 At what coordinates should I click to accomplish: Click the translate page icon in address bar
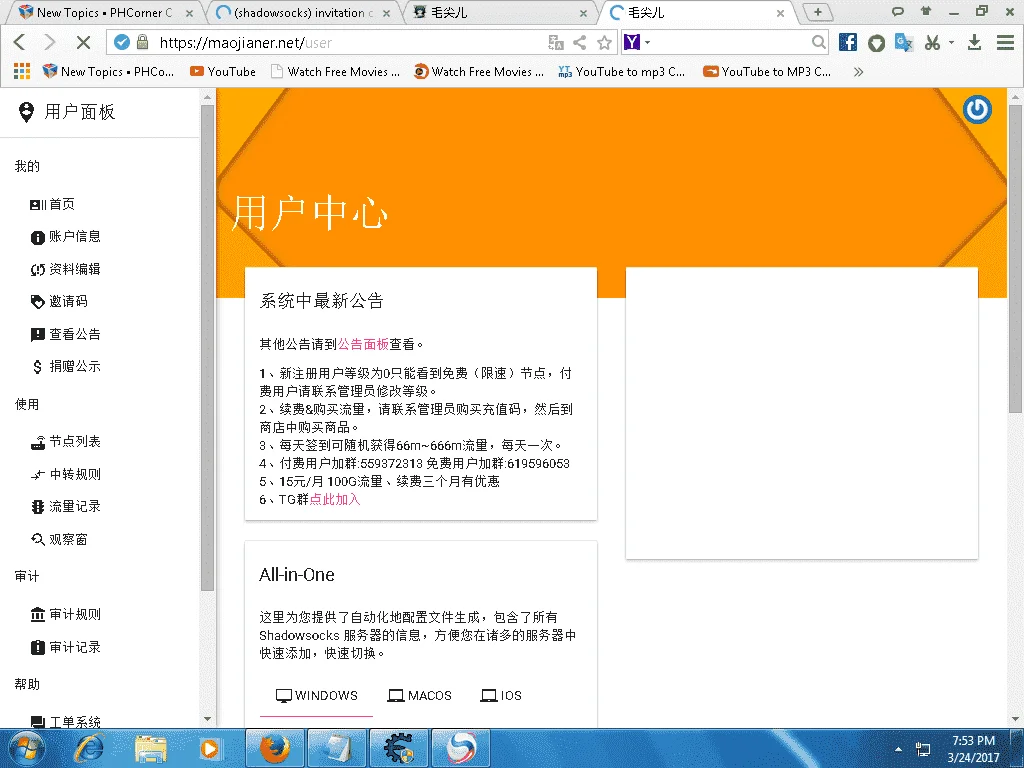click(556, 42)
